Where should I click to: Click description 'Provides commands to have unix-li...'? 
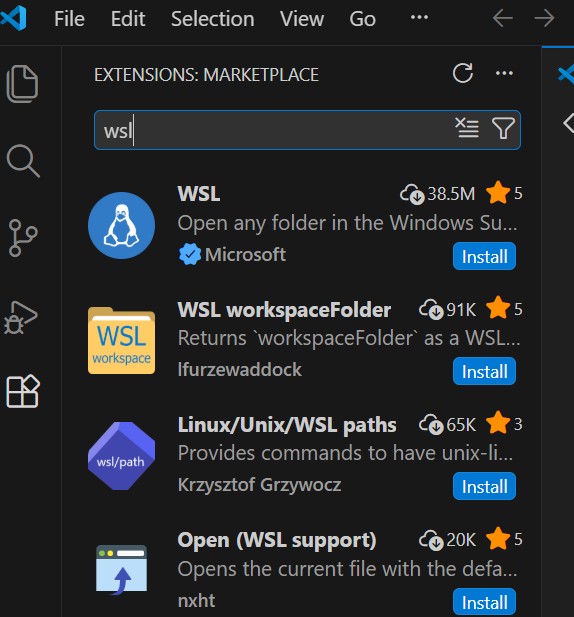(345, 453)
